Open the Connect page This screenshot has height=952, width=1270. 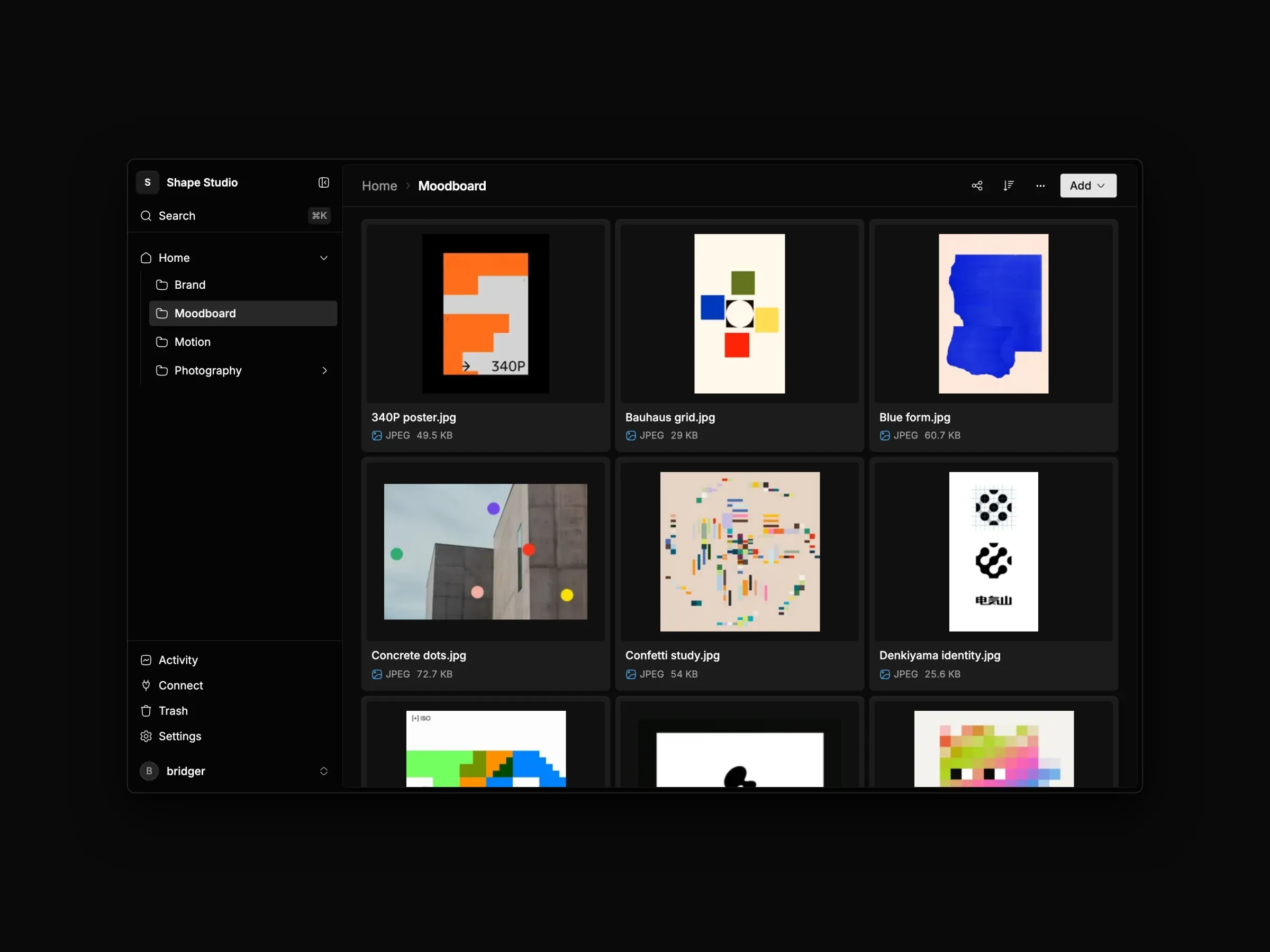(235, 685)
